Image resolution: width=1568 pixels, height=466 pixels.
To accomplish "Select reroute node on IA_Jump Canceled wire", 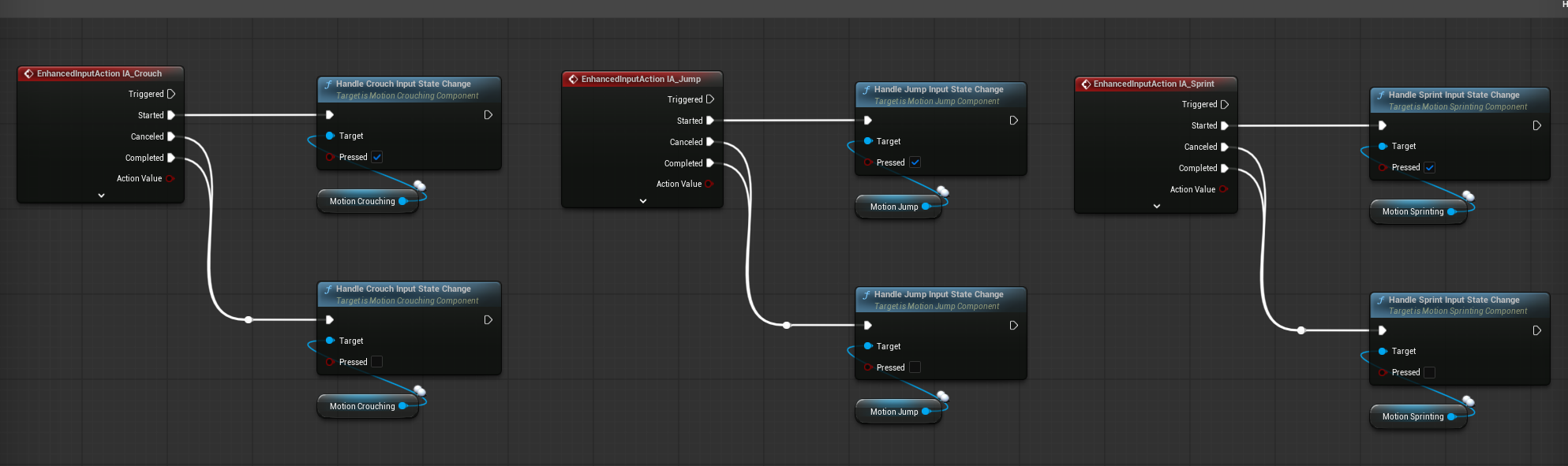I will (787, 325).
